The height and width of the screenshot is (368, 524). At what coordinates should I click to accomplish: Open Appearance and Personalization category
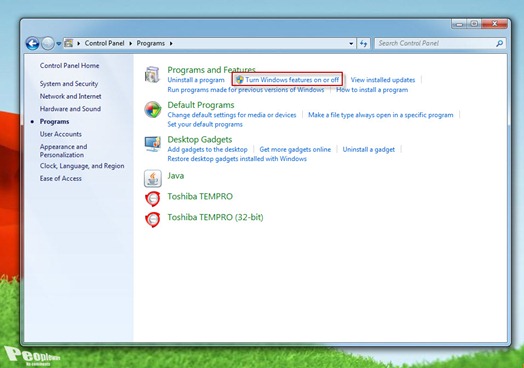click(63, 151)
